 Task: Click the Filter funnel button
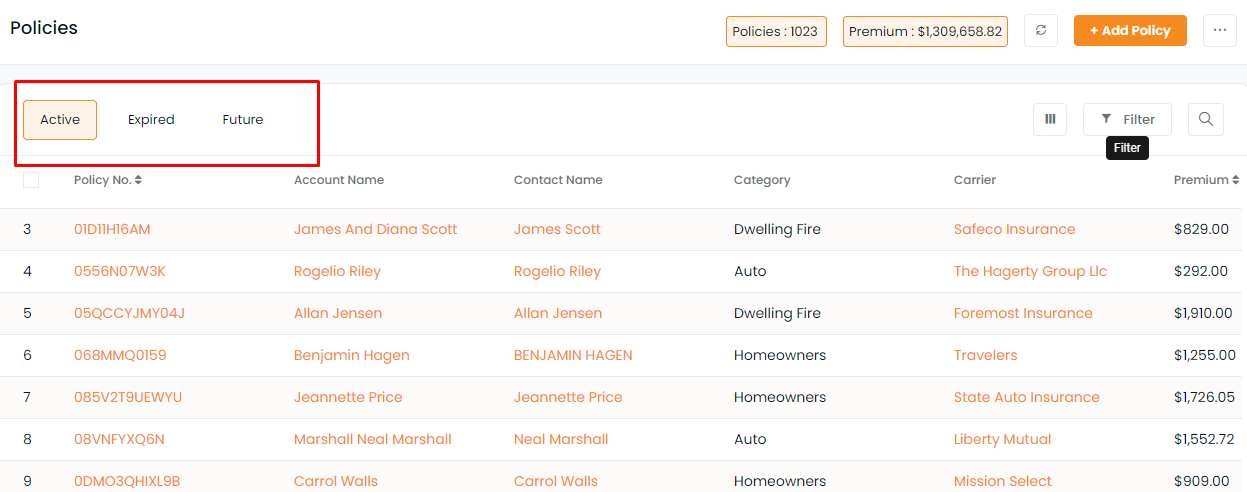coord(1127,119)
